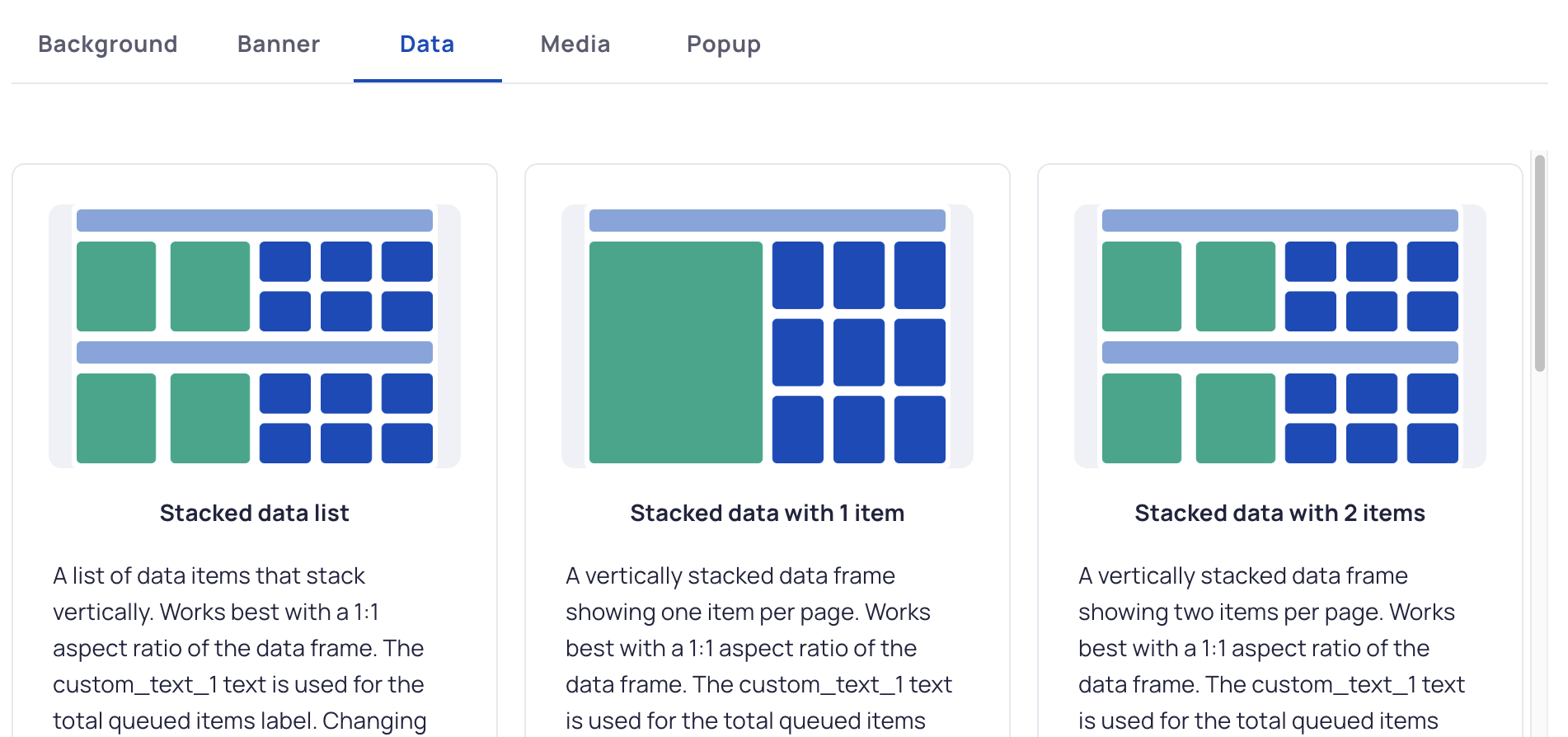Click the Stacked data with 2 items description
The width and height of the screenshot is (1568, 737).
pyautogui.click(x=1271, y=648)
